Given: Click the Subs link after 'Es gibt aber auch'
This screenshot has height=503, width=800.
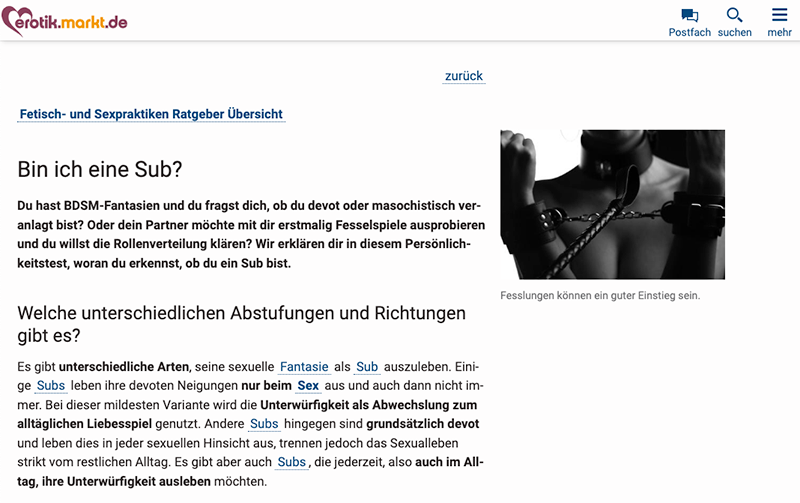Looking at the screenshot, I should coord(292,462).
